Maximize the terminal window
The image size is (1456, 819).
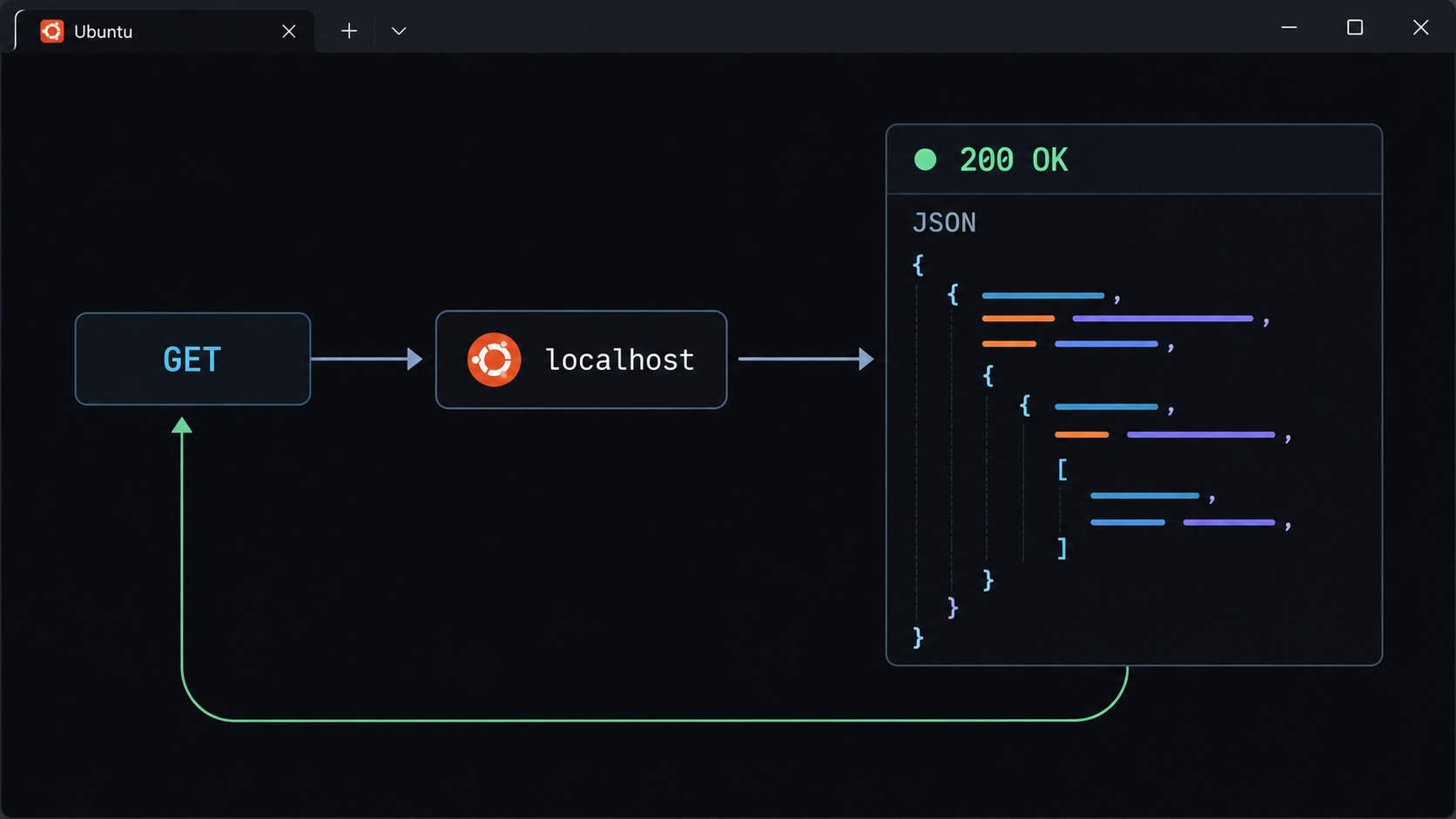point(1355,28)
